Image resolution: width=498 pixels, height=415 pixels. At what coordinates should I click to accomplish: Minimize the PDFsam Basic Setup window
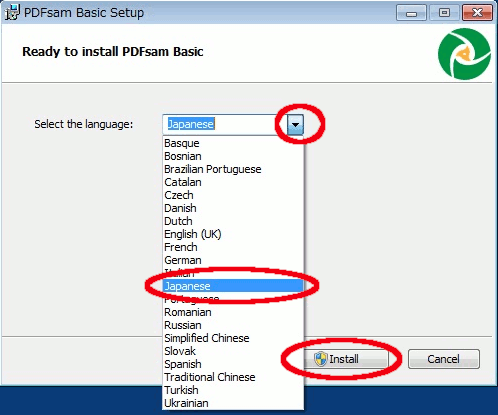pos(411,13)
